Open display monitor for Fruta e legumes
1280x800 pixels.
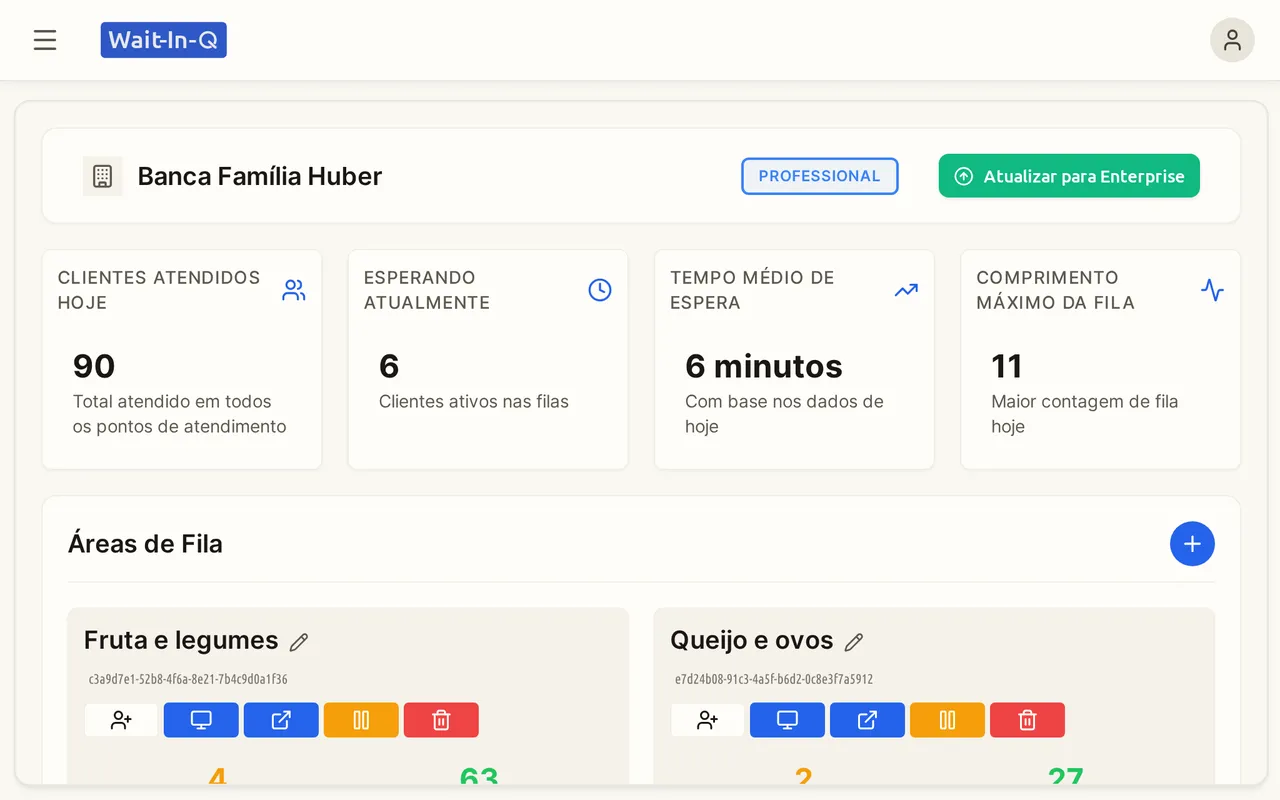click(201, 720)
